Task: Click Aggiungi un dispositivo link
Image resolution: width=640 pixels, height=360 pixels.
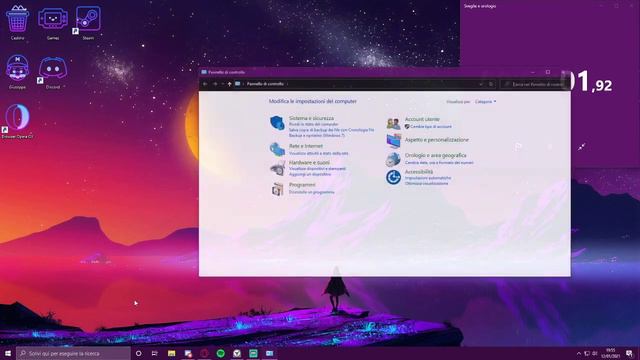Action: pyautogui.click(x=310, y=174)
